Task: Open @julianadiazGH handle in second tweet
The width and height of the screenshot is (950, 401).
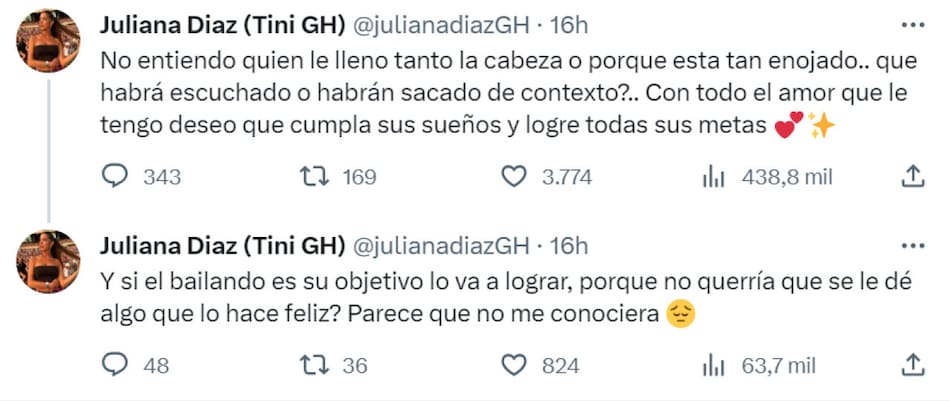Action: pos(441,246)
